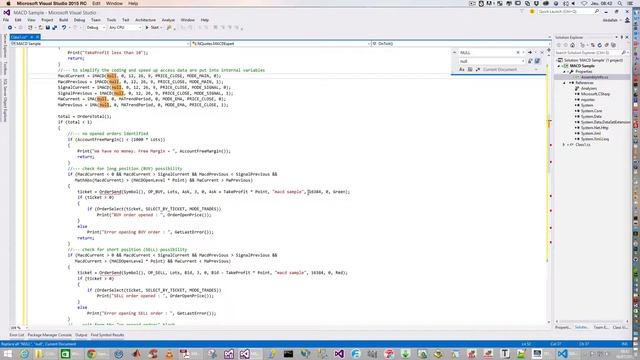Click the Solution Explorer Refresh icon
This screenshot has height=360, width=640.
[600, 45]
